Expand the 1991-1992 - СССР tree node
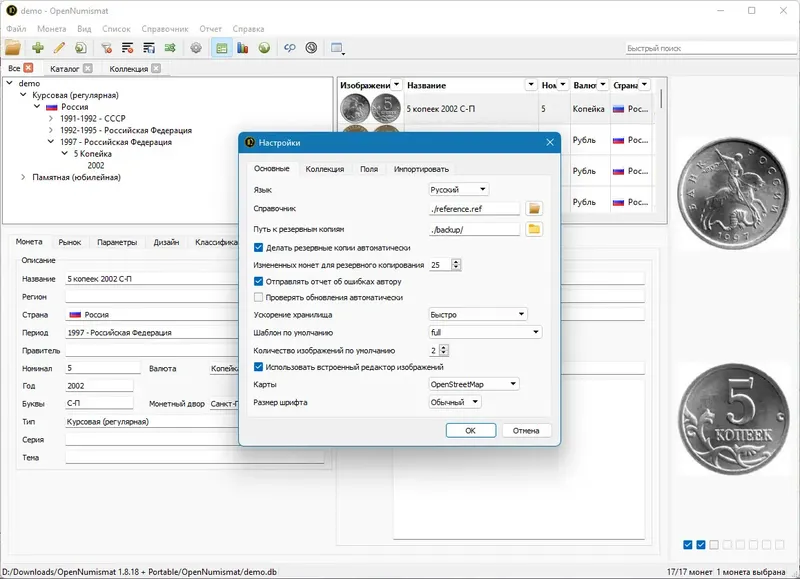This screenshot has width=800, height=579. coord(51,118)
